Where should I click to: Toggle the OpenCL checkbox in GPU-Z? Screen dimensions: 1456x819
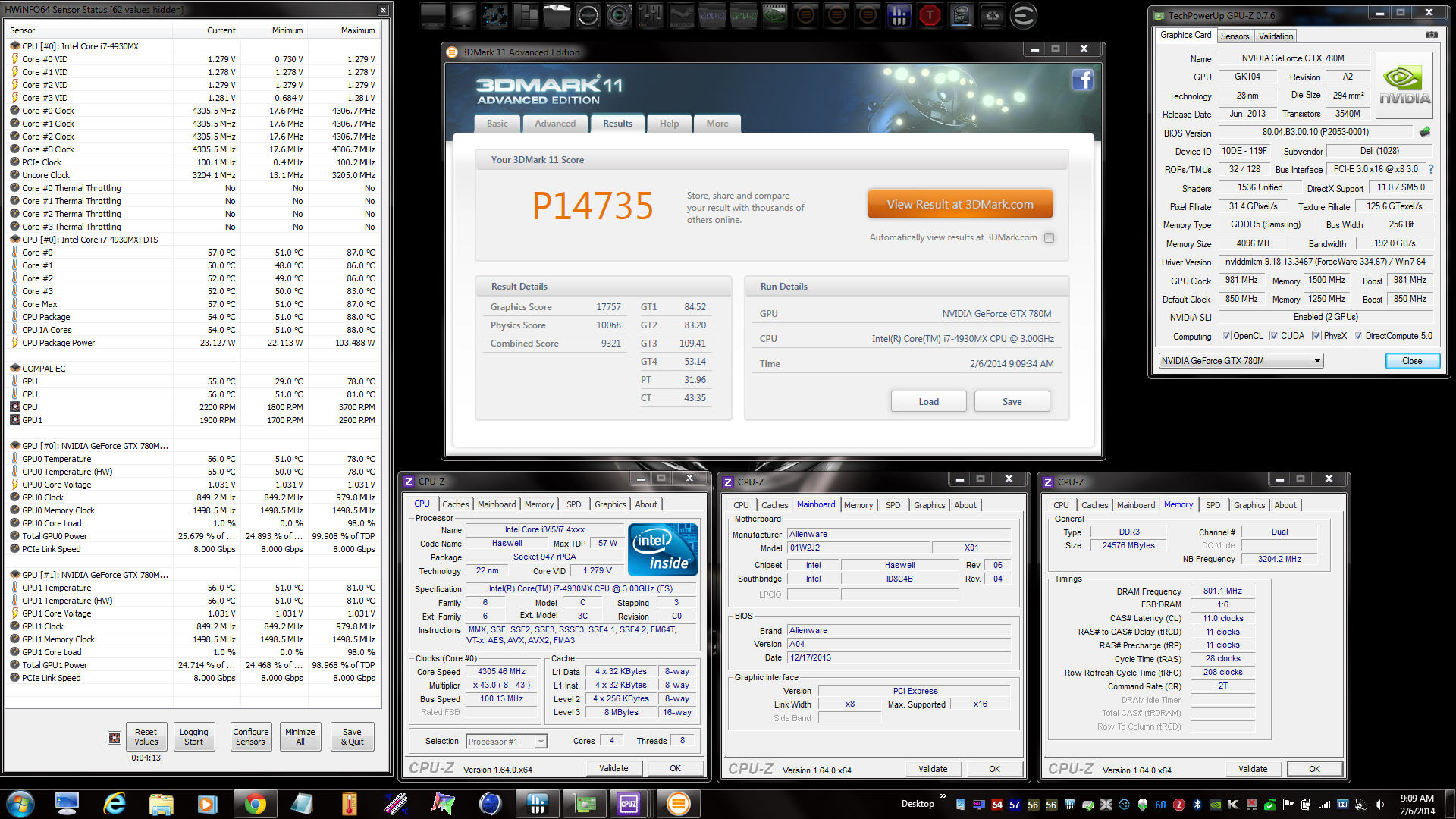click(1226, 336)
